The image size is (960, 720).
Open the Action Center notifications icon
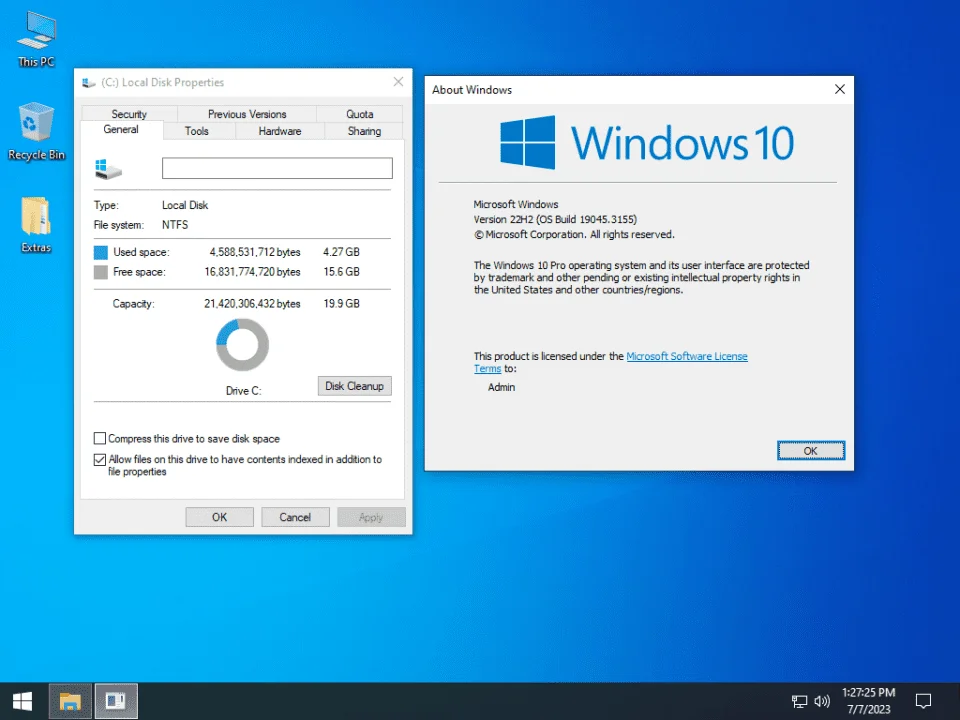pyautogui.click(x=923, y=701)
